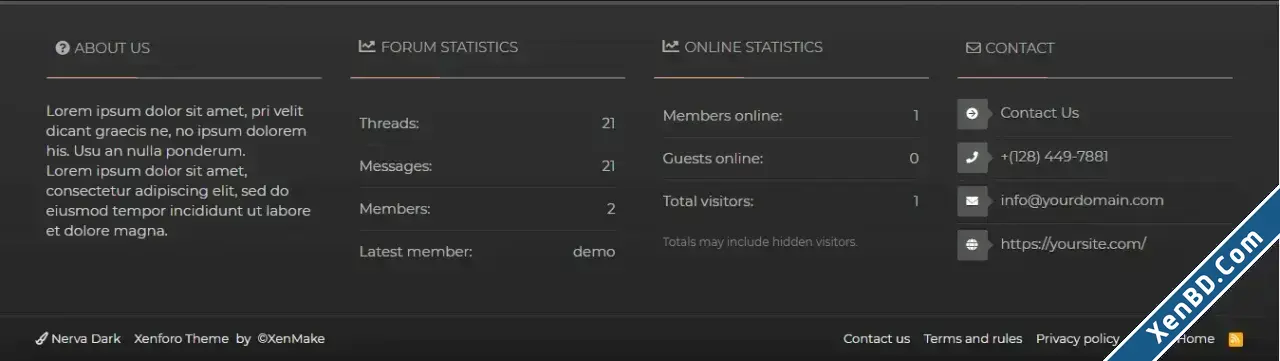1280x361 pixels.
Task: Click the chart icon by Online Statistics
Action: pos(670,46)
